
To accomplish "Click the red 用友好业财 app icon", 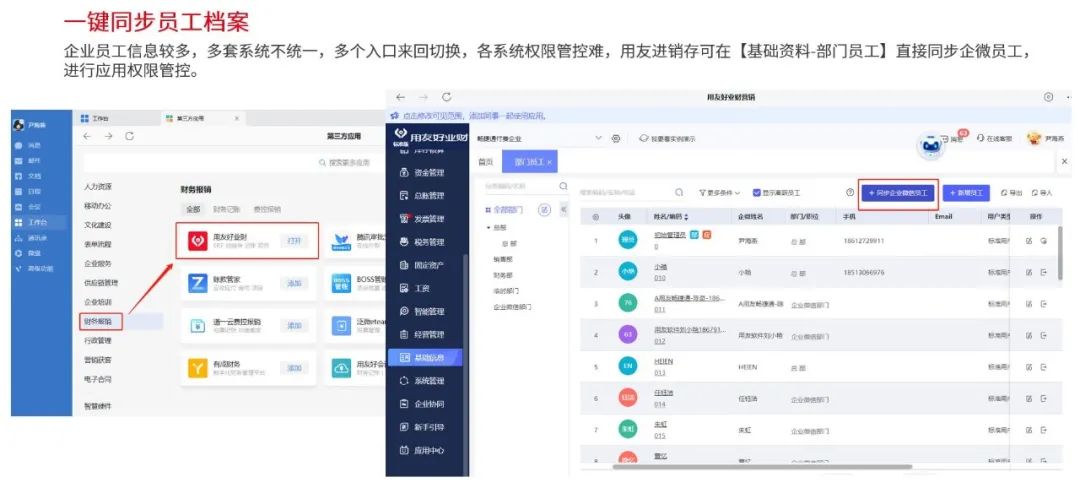I will 198,240.
